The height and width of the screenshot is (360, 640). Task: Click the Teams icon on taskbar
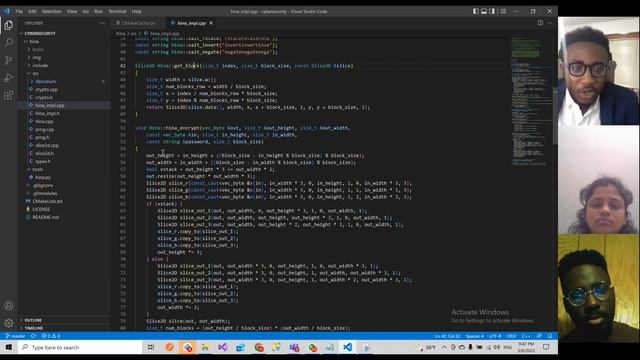(x=294, y=347)
